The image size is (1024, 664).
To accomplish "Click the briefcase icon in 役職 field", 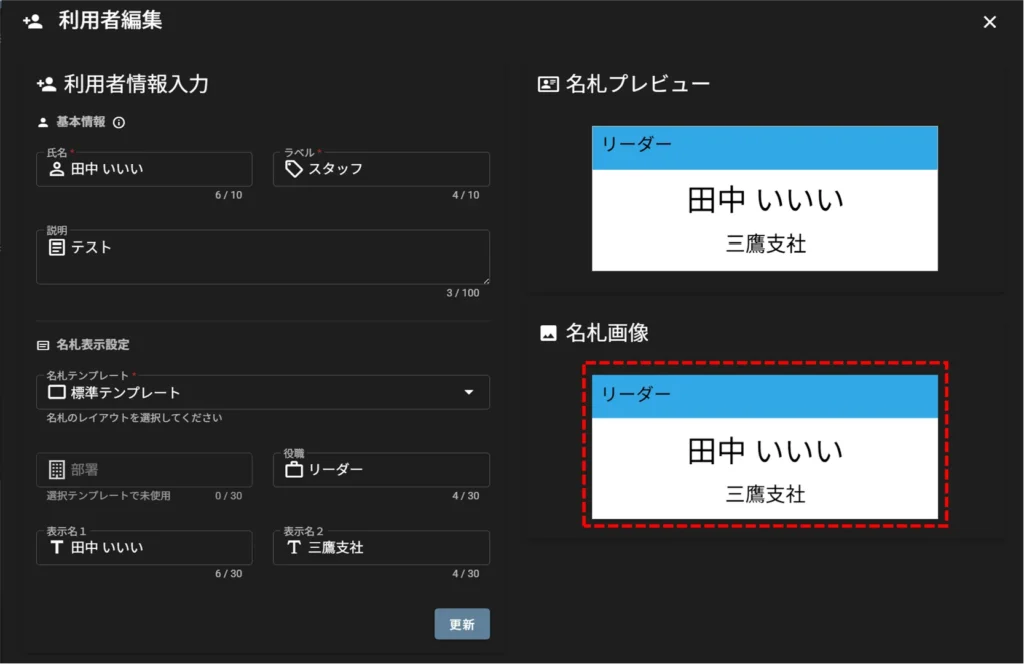I will 294,470.
